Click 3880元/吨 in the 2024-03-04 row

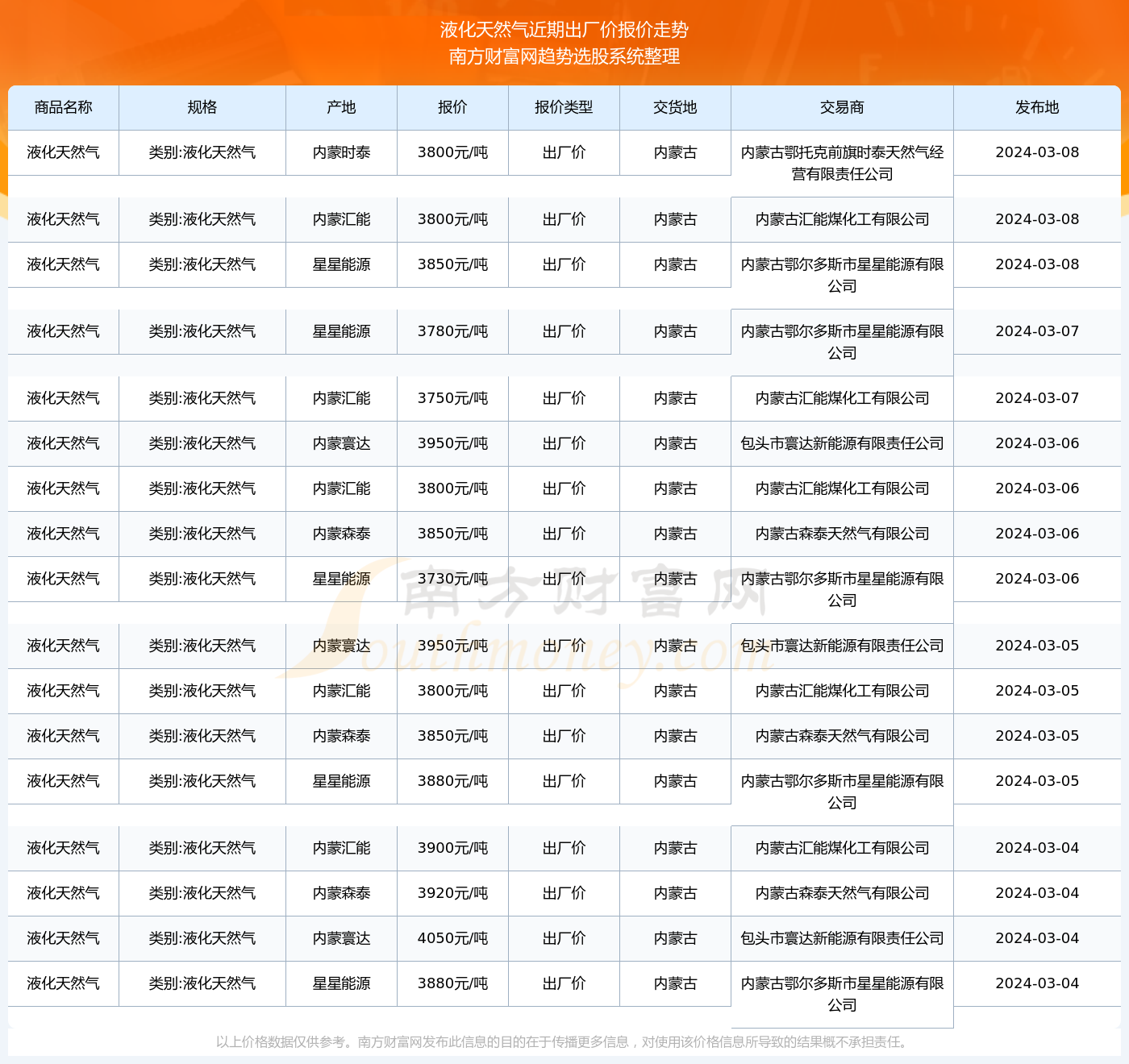pos(453,983)
